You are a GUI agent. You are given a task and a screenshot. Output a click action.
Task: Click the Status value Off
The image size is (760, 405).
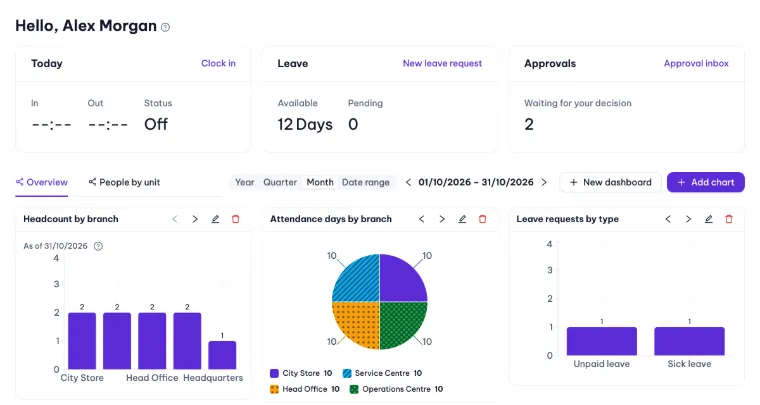click(156, 125)
